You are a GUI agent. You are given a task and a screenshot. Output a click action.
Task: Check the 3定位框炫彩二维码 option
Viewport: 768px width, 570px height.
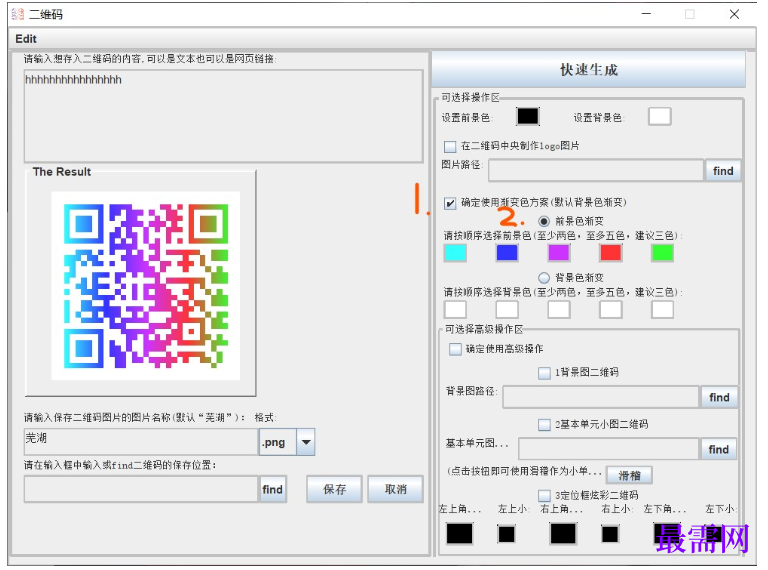[x=544, y=496]
